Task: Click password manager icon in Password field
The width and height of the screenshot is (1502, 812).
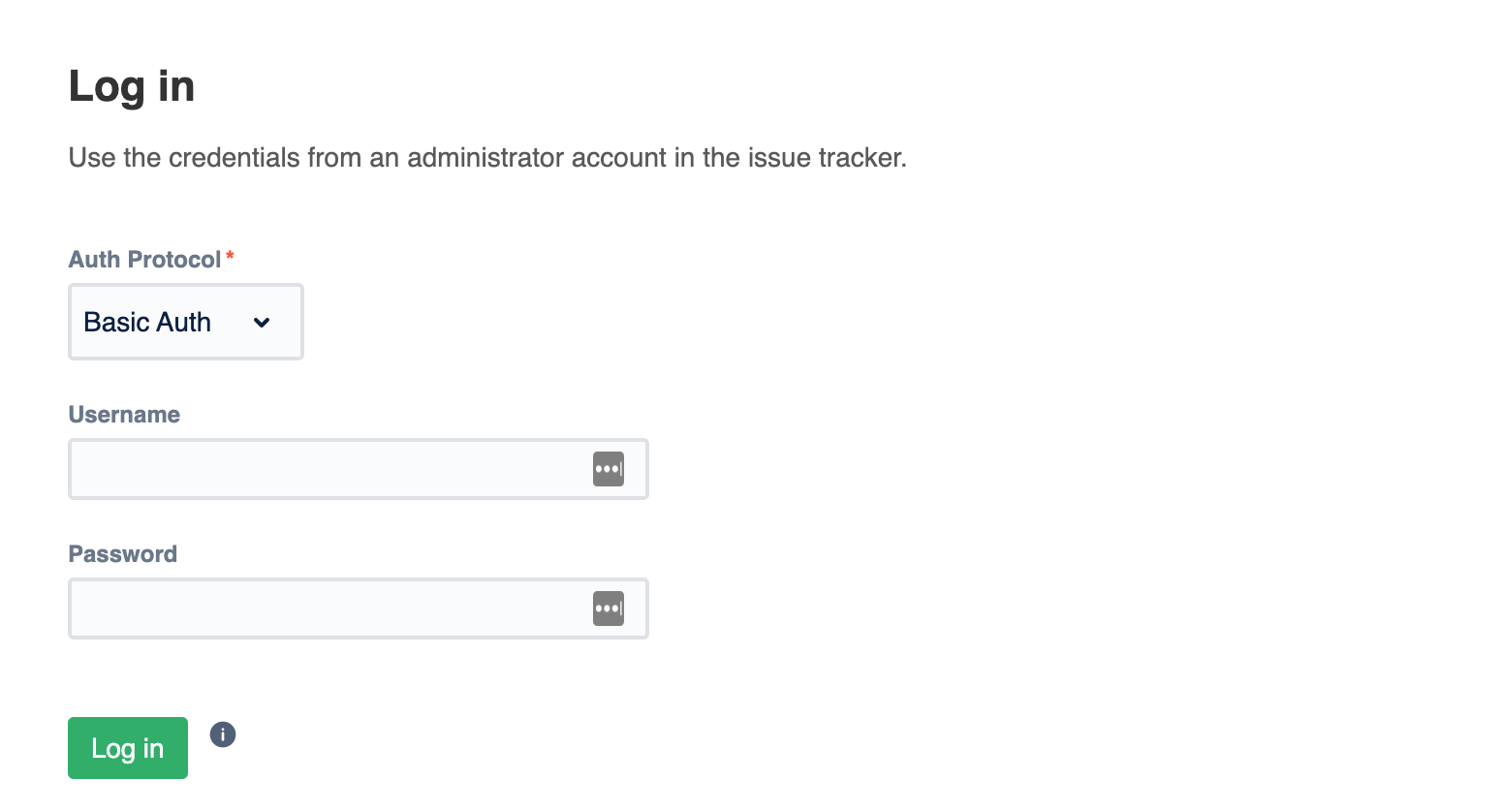Action: click(609, 609)
